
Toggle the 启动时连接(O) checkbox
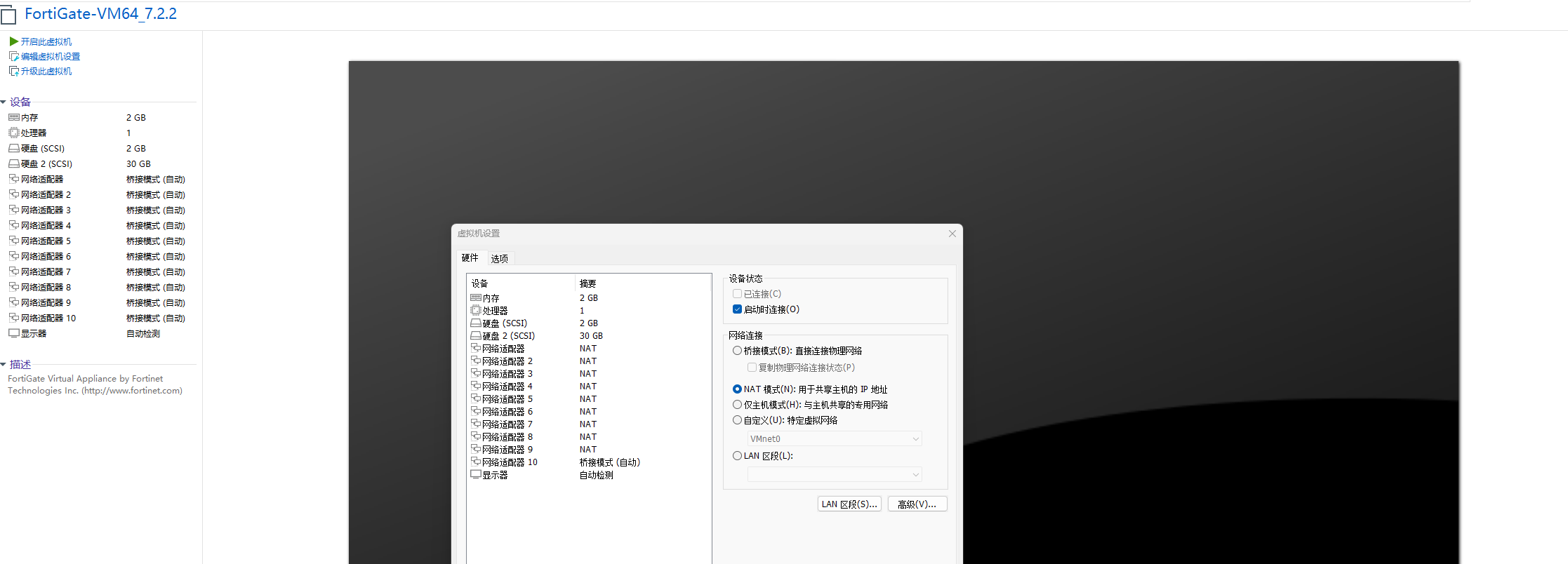coord(737,309)
